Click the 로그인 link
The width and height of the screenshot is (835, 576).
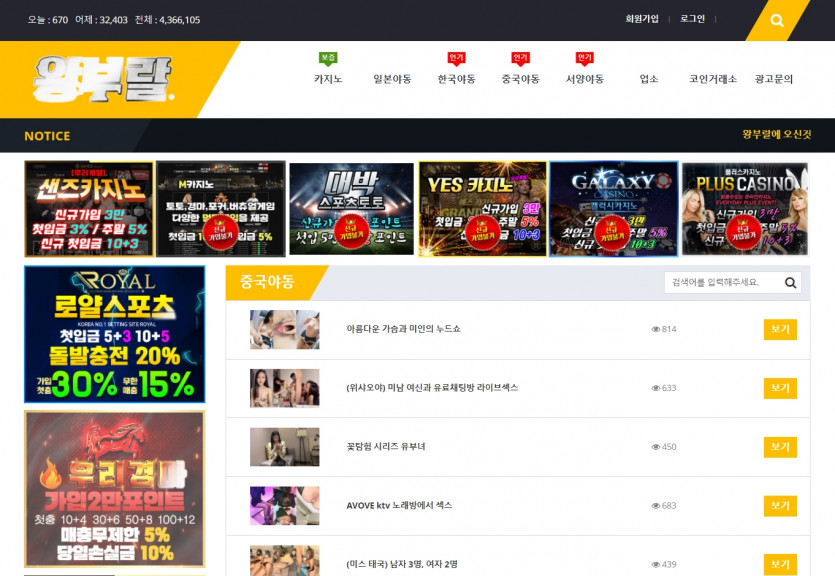(692, 19)
